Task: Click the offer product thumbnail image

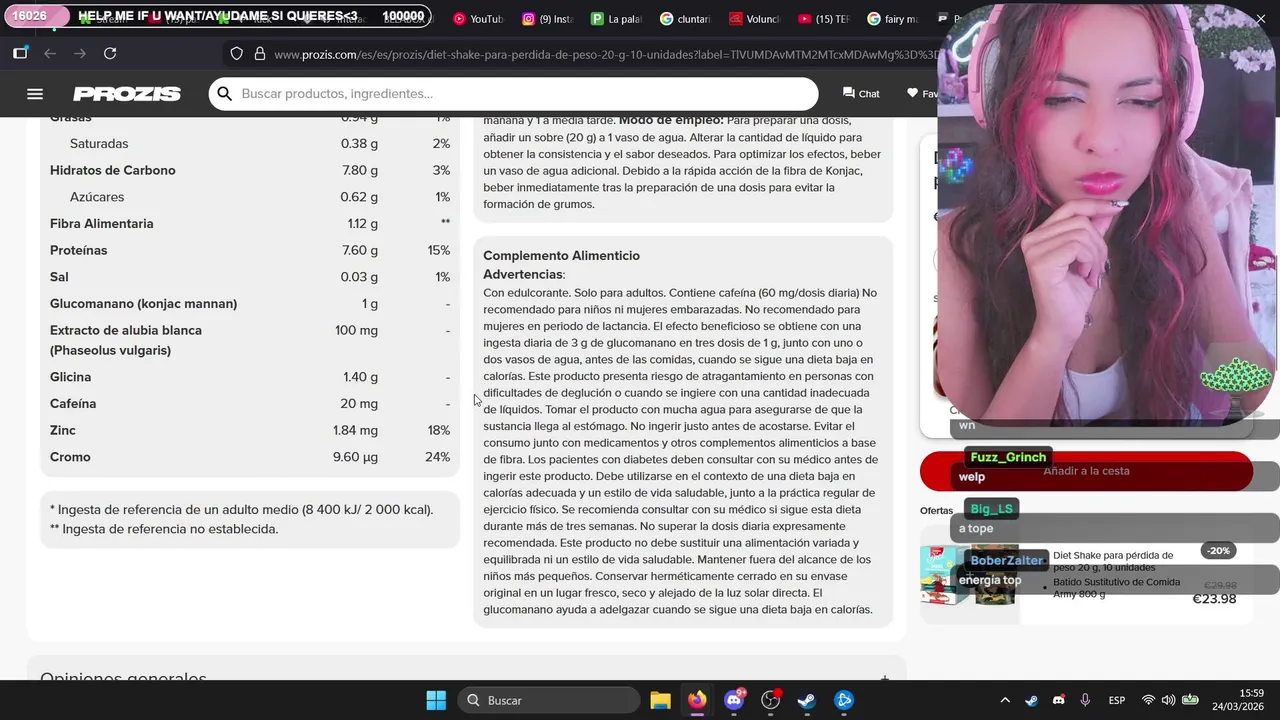Action: click(968, 575)
